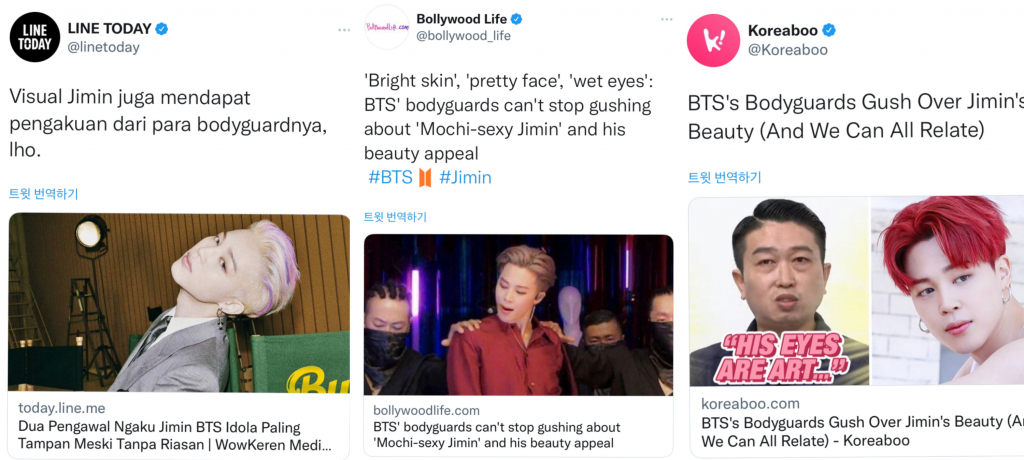Translate the Koreaboo tweet
Viewport: 1024px width, 460px height.
tap(725, 178)
